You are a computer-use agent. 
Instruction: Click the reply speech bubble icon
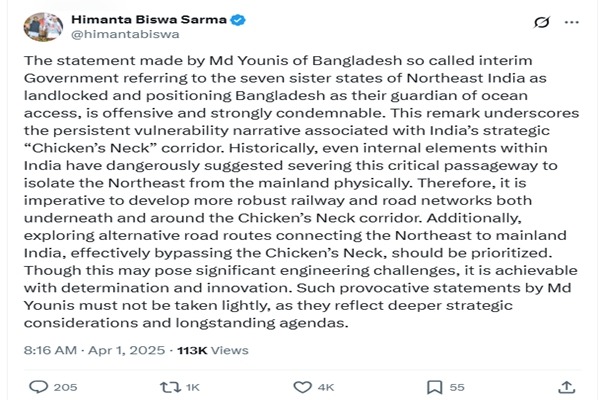click(39, 387)
